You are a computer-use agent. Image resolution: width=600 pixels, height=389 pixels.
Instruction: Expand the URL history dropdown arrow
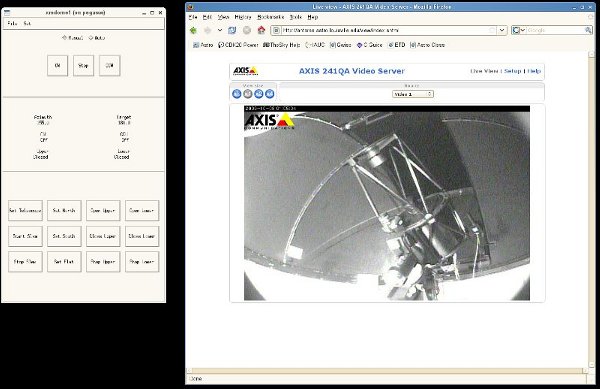pyautogui.click(x=502, y=30)
